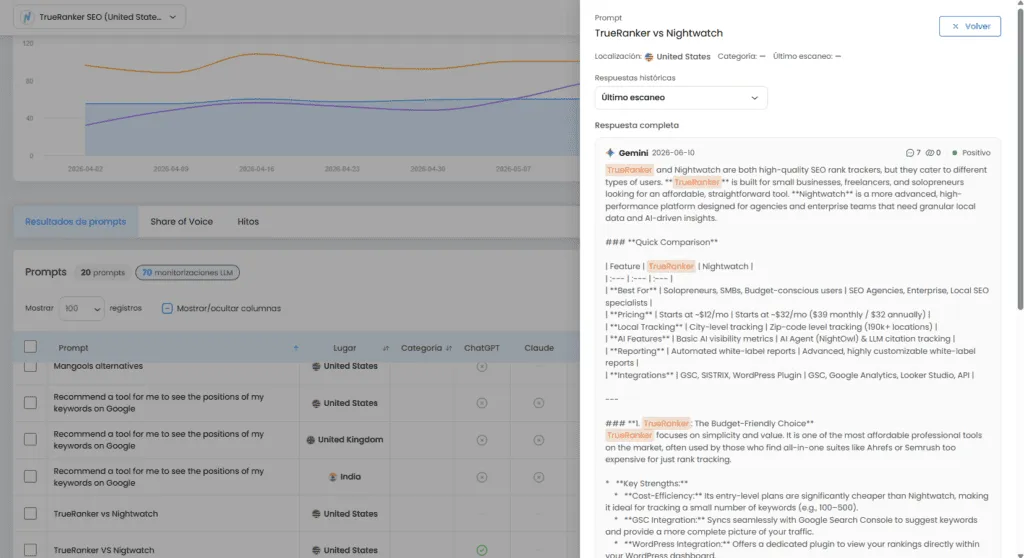Click the Respuesta completa label

pos(637,125)
